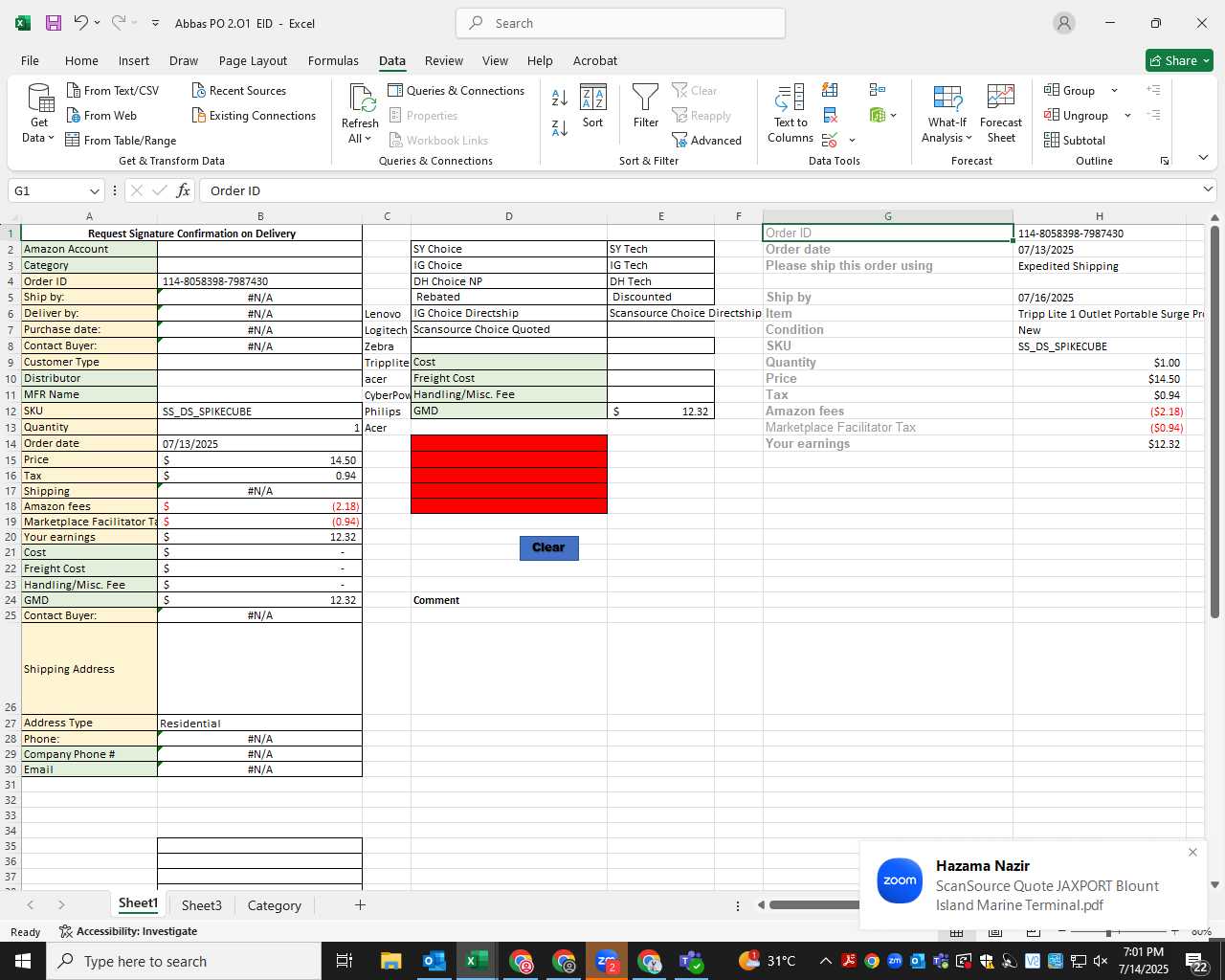The width and height of the screenshot is (1225, 980).
Task: Click Remove Duplicates icon
Action: (x=830, y=116)
